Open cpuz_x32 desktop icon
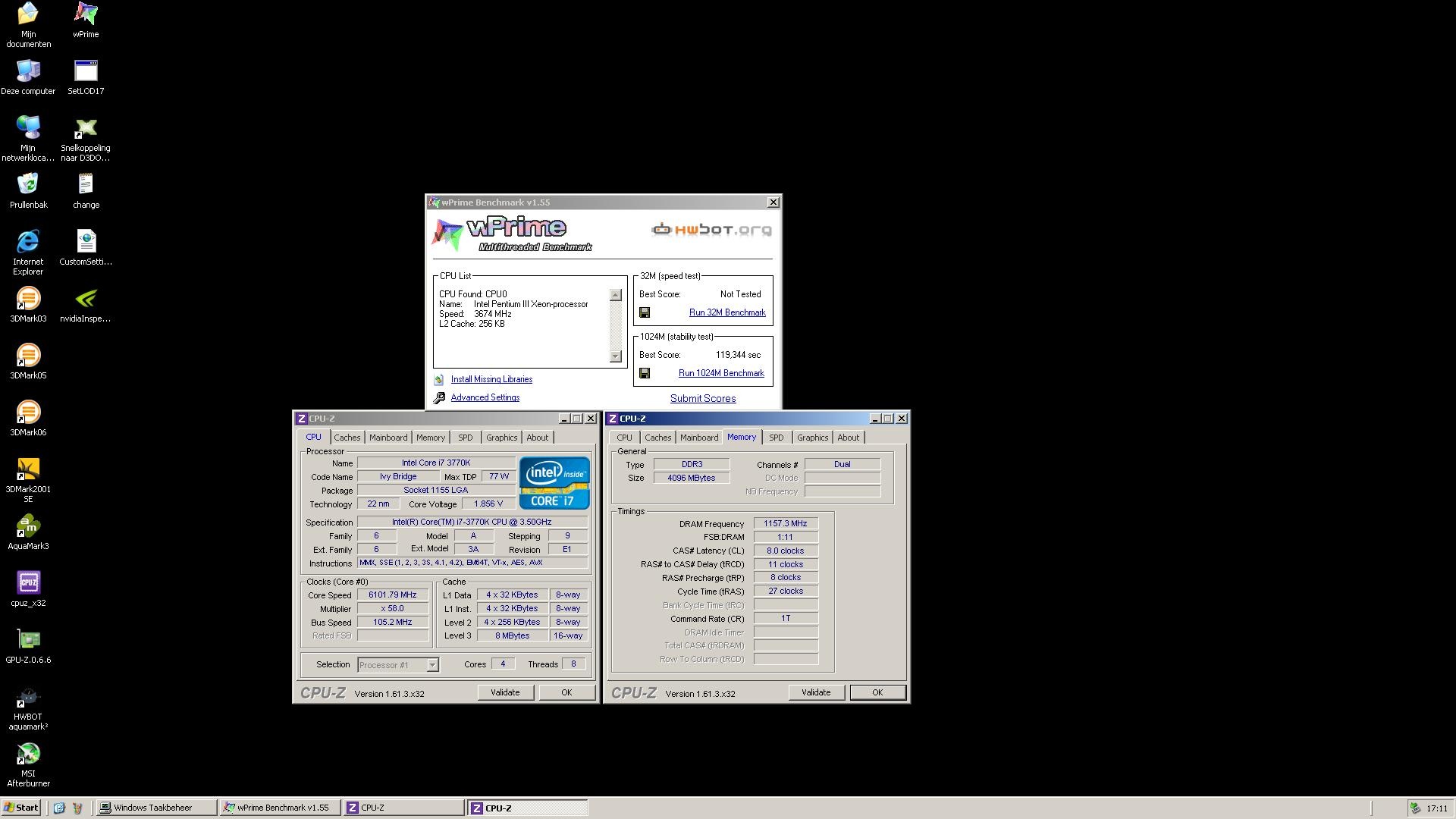Screen dimensions: 1456x819 [28, 583]
